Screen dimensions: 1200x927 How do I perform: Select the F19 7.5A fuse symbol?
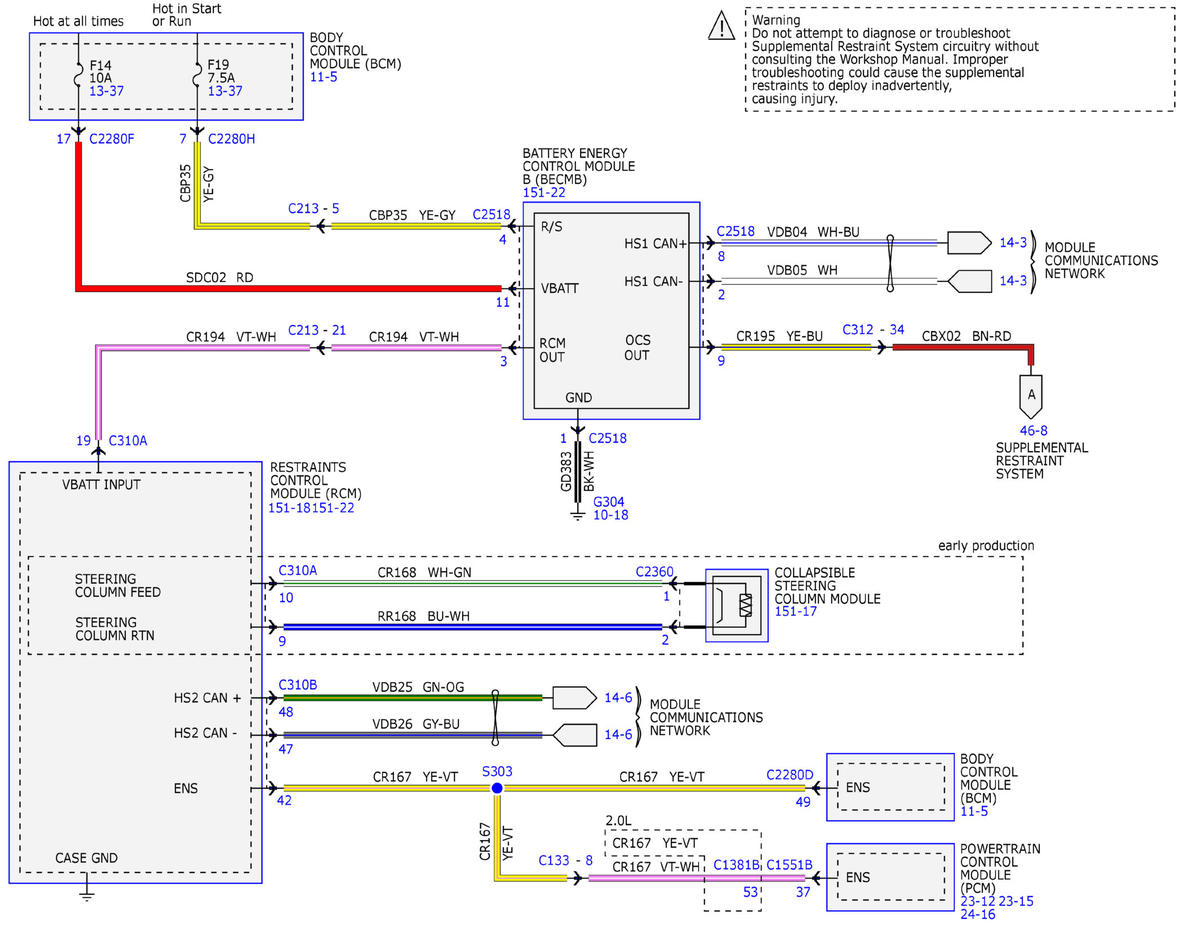(x=196, y=75)
